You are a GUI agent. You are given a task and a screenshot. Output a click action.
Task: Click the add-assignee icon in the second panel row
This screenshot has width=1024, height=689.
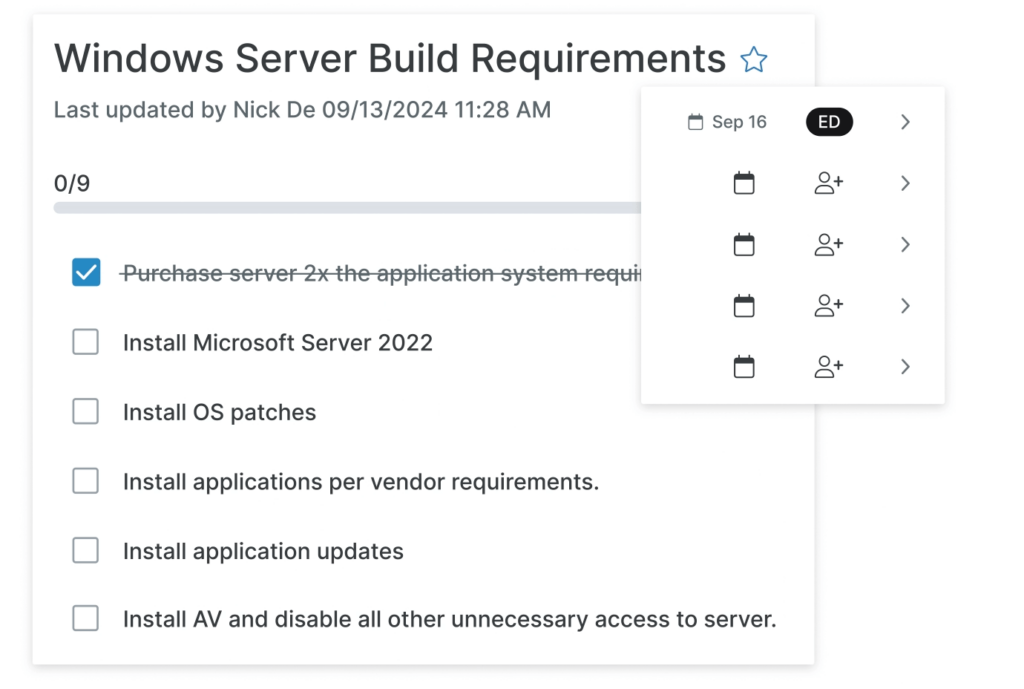828,183
